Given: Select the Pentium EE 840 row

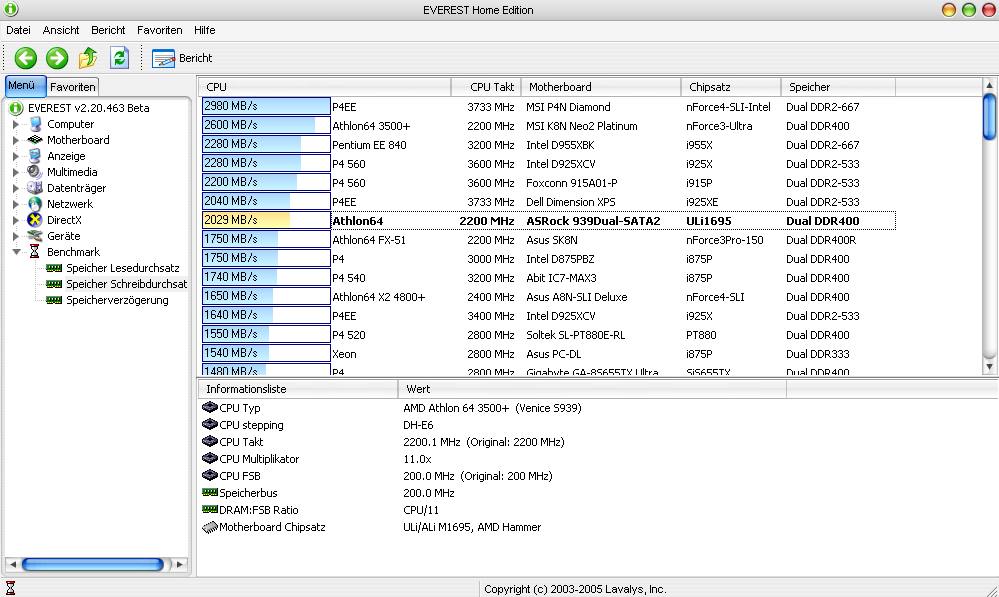Looking at the screenshot, I should click(x=549, y=145).
